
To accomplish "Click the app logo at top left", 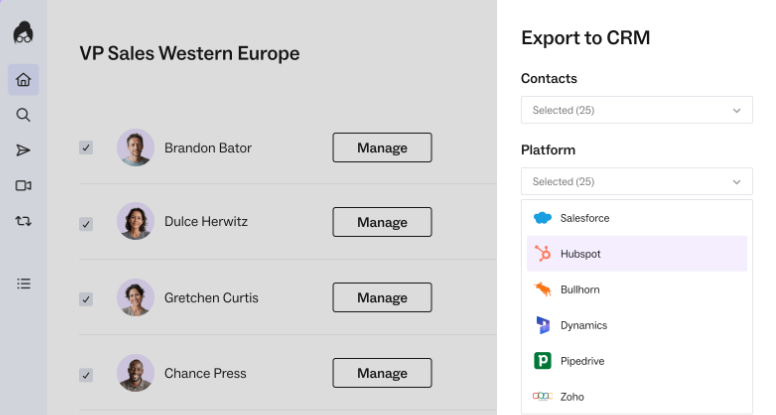I will pyautogui.click(x=23, y=33).
